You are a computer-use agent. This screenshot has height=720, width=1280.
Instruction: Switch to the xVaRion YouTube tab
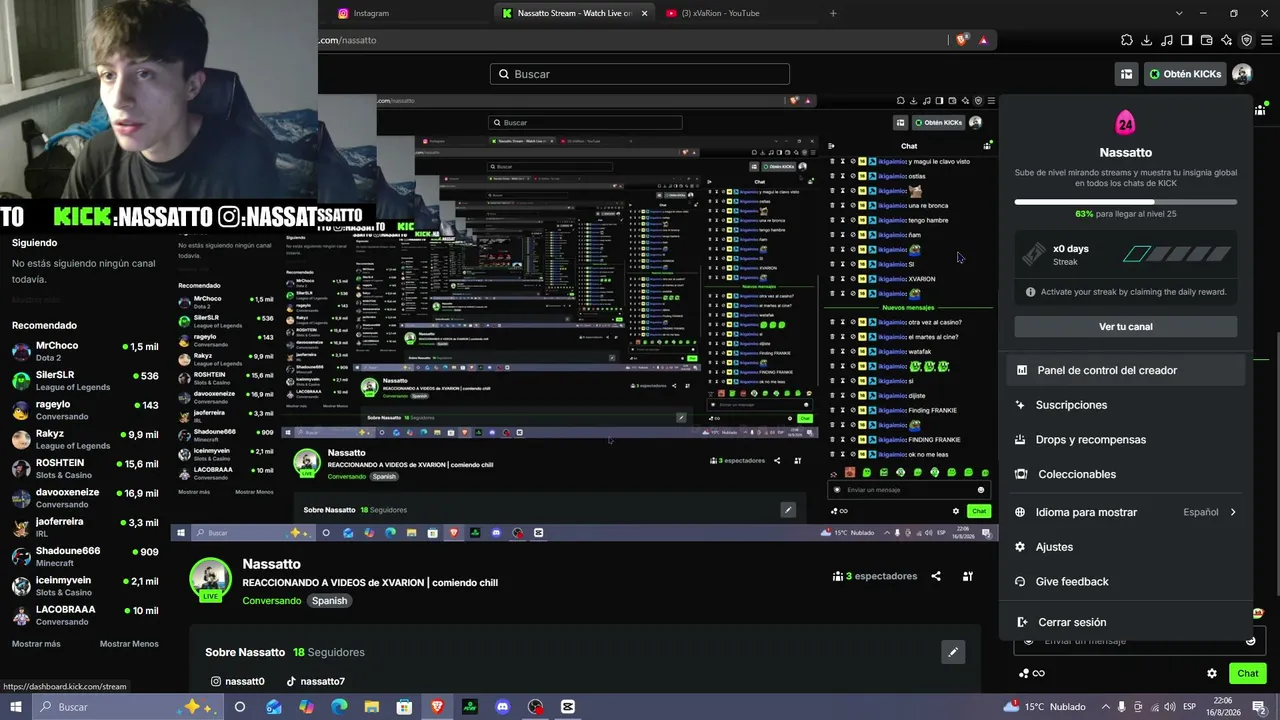coord(735,13)
